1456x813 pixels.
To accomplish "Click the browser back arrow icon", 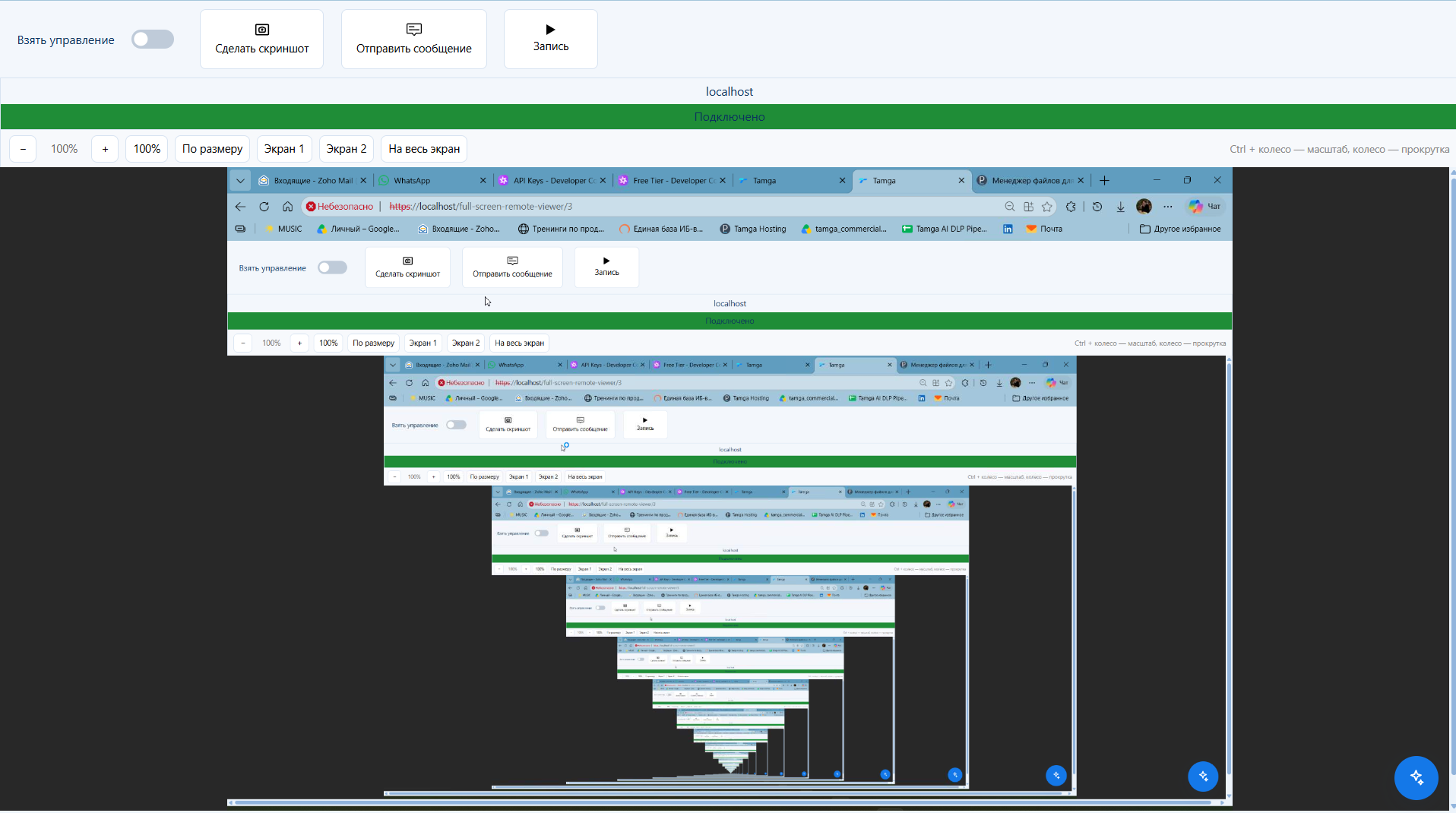I will [x=240, y=207].
